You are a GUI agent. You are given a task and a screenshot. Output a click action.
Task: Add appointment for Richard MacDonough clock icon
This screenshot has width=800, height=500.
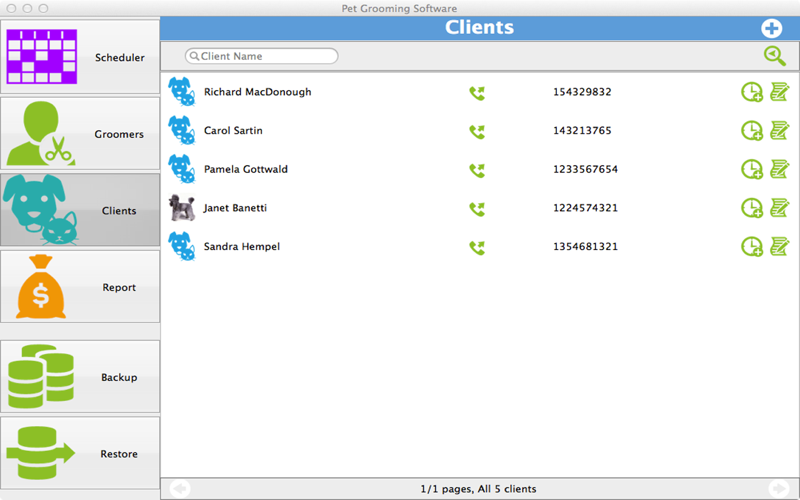pyautogui.click(x=752, y=92)
